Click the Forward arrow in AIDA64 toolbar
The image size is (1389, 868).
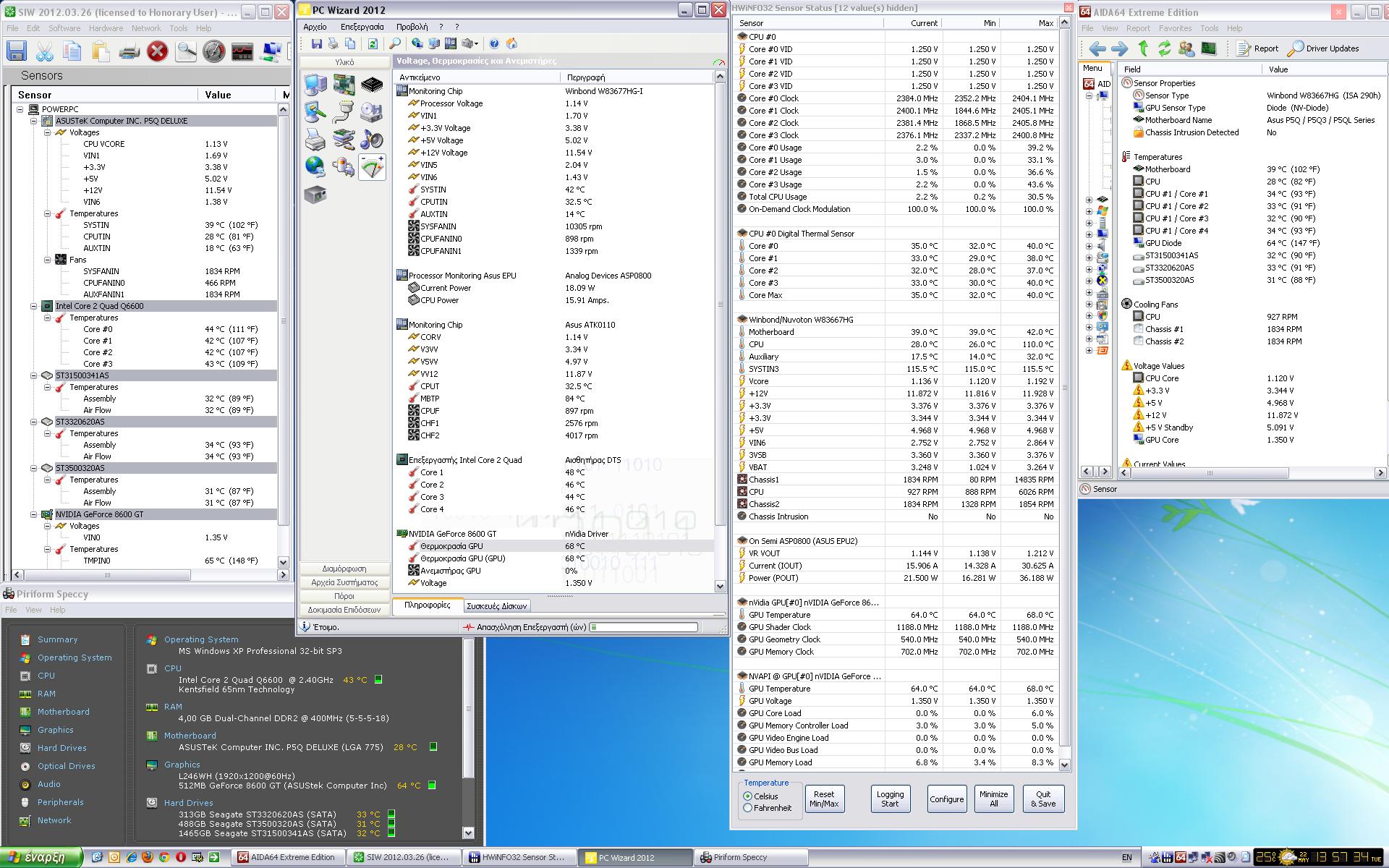coord(1119,48)
